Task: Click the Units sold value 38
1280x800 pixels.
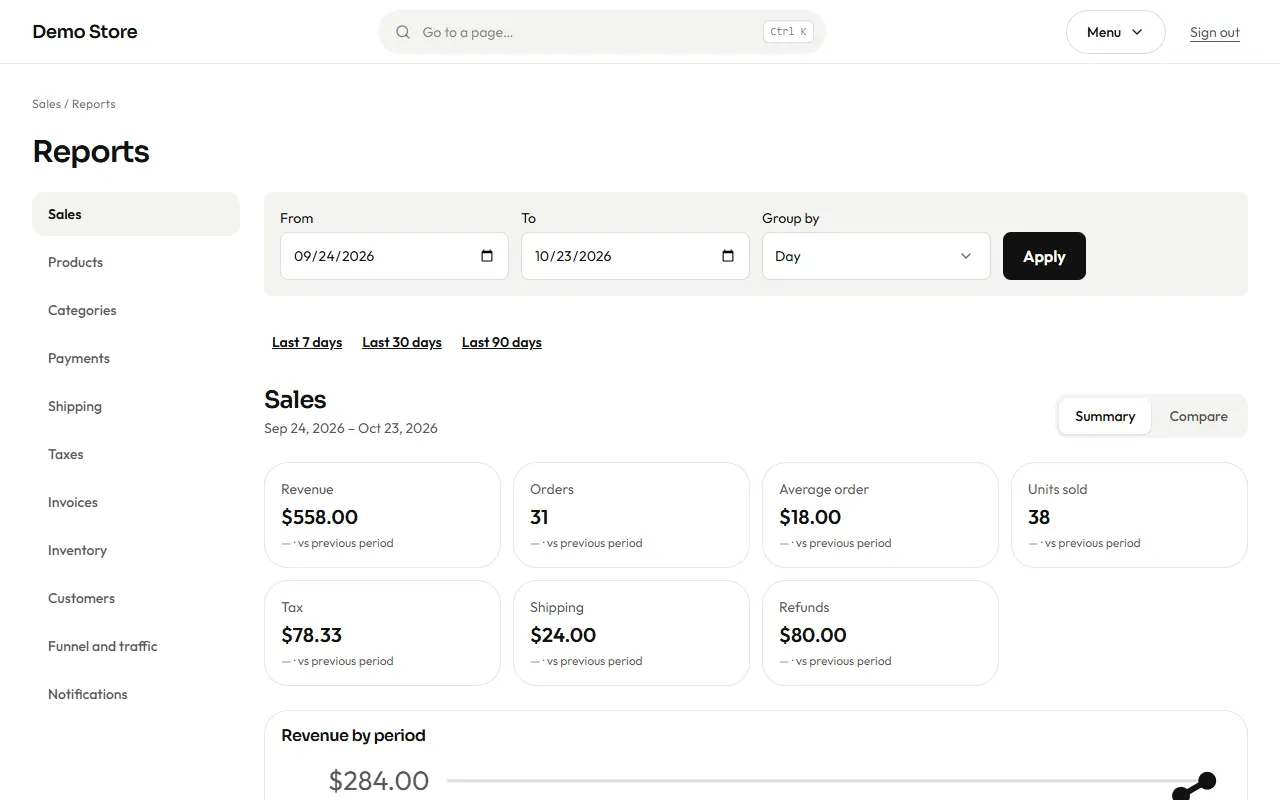Action: [x=1039, y=517]
